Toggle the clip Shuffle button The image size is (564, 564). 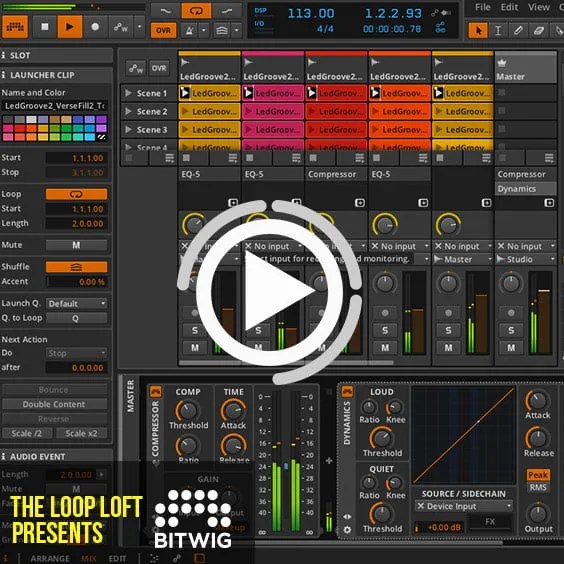(76, 267)
